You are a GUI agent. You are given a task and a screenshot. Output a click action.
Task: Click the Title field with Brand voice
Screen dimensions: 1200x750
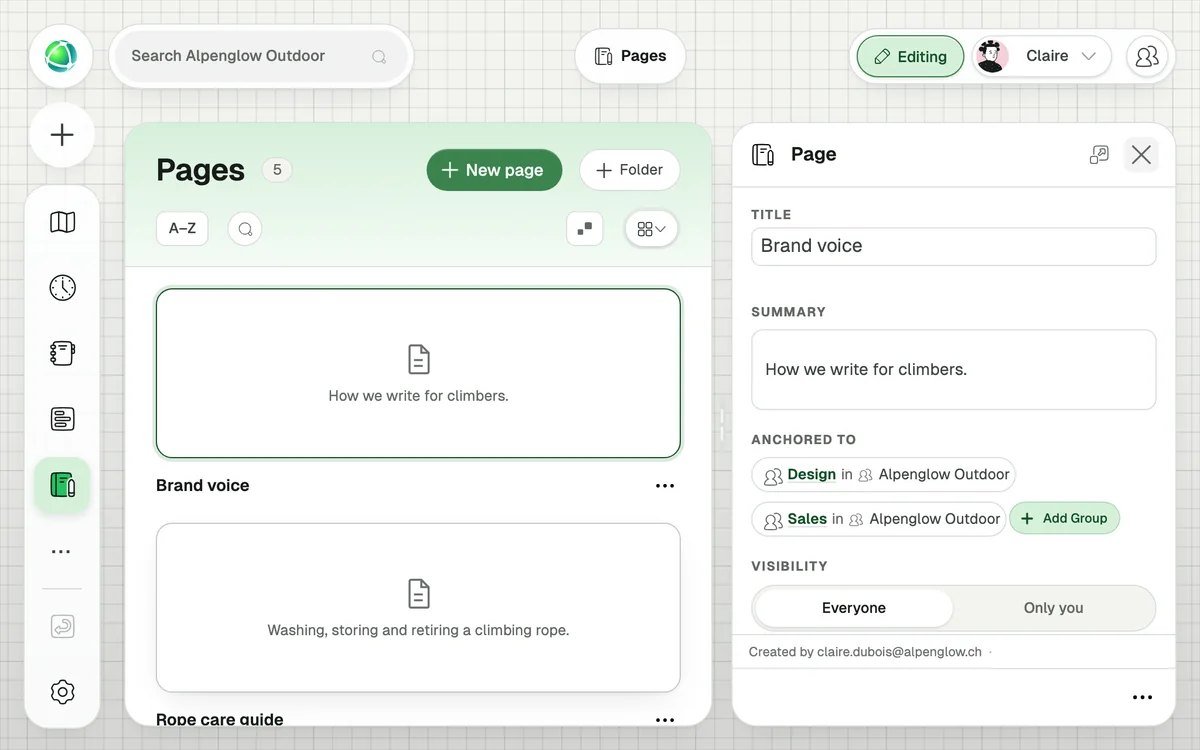(953, 246)
